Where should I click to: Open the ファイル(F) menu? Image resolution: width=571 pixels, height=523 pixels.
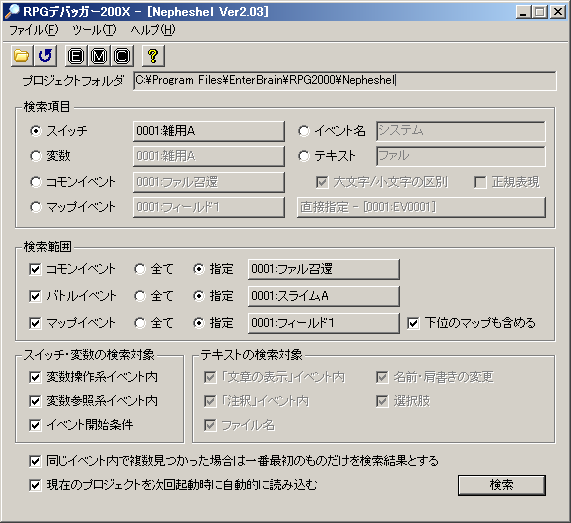34,30
